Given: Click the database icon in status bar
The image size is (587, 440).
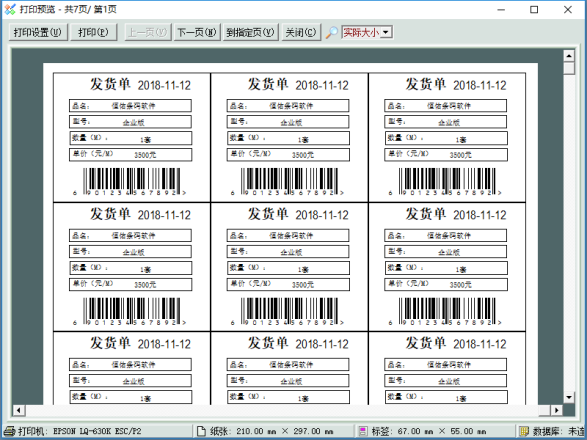Looking at the screenshot, I should [x=524, y=431].
